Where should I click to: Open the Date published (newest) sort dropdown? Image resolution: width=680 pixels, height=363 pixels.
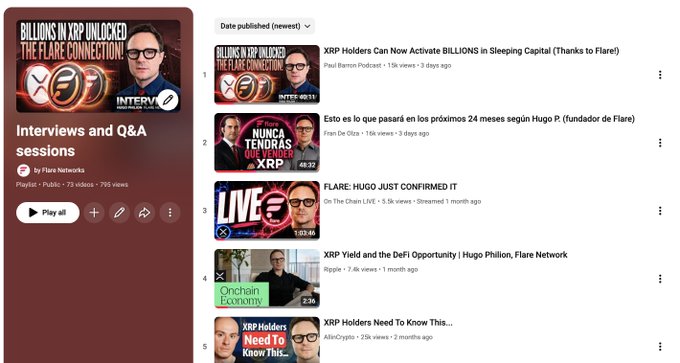(x=265, y=26)
